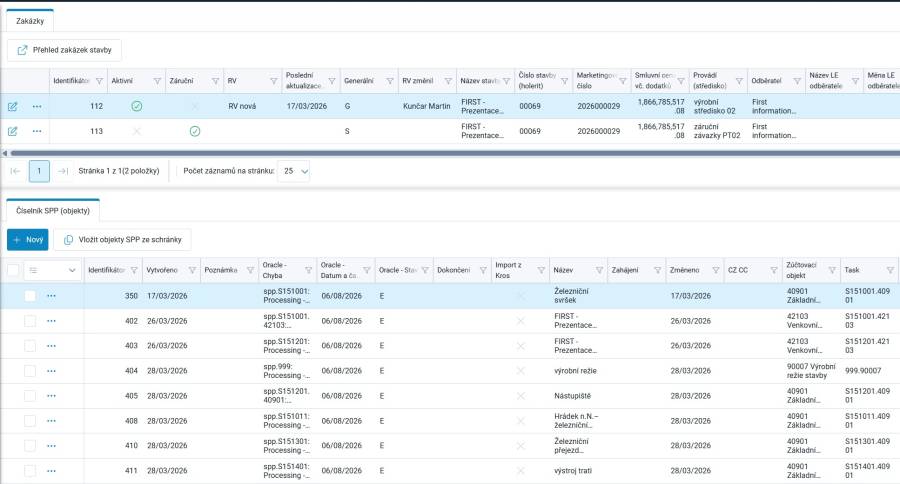
Task: Expand the bulk actions dropdown in SPP header
Action: (x=52, y=270)
